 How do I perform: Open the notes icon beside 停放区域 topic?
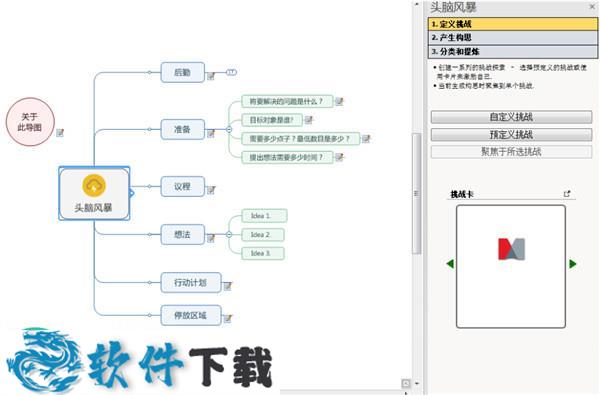[x=228, y=318]
